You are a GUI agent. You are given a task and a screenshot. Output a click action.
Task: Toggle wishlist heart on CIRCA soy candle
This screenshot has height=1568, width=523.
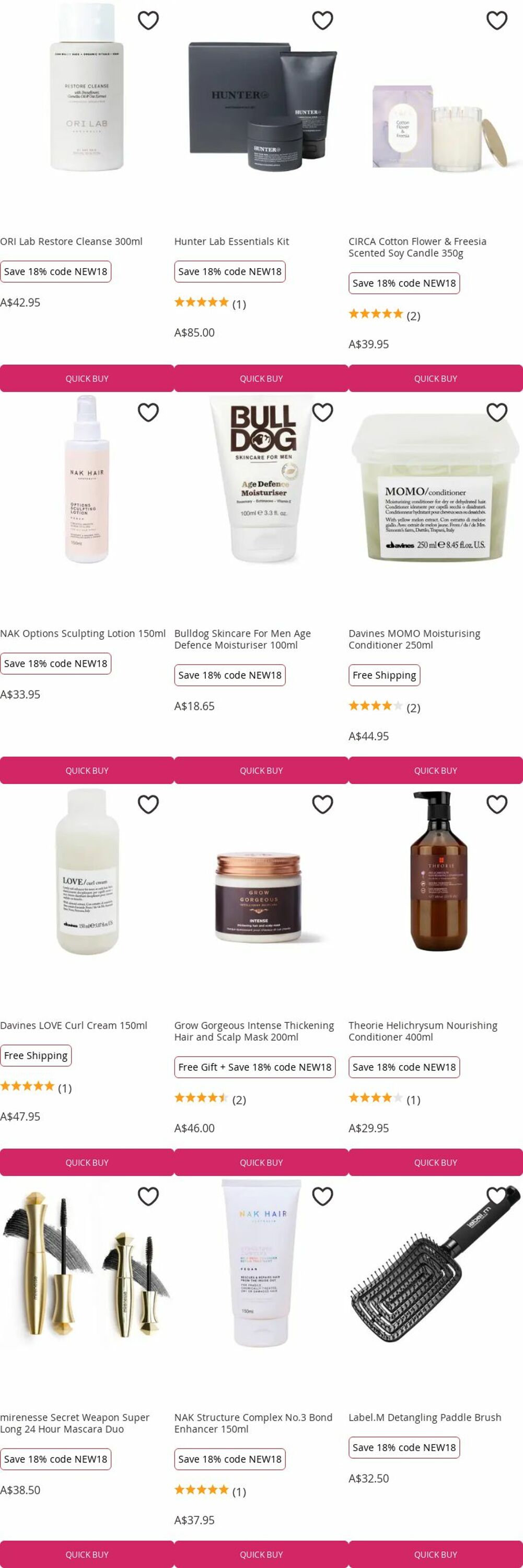(x=497, y=21)
